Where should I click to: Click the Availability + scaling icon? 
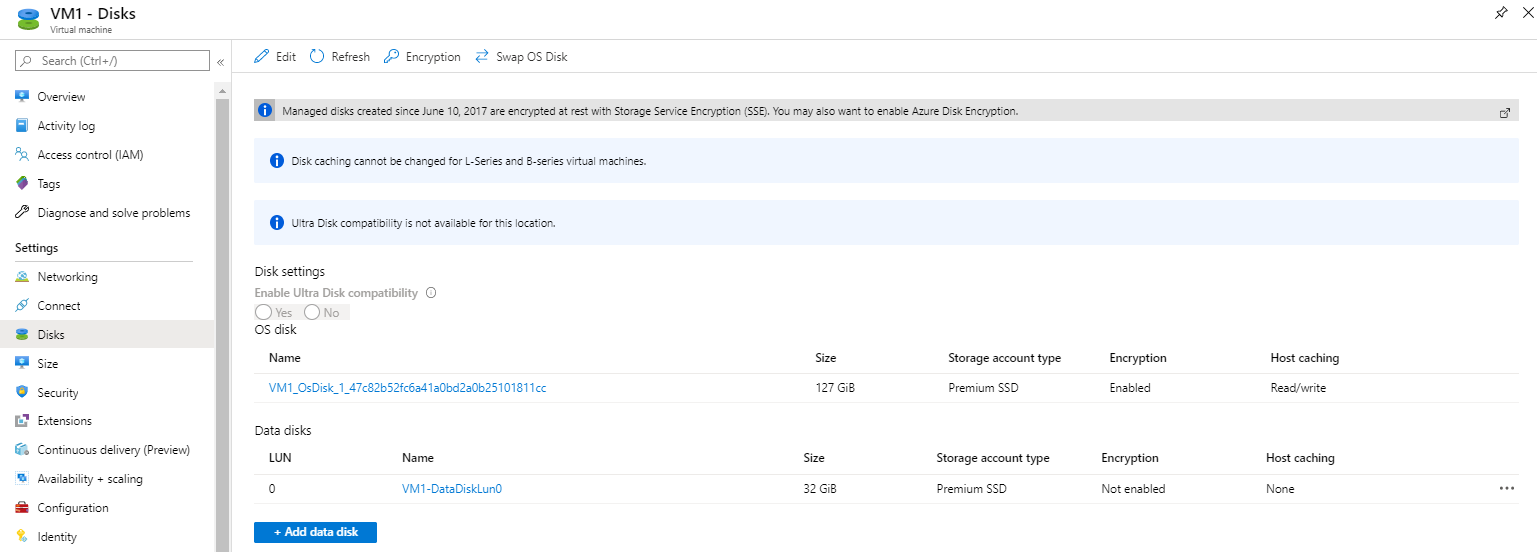pos(22,479)
